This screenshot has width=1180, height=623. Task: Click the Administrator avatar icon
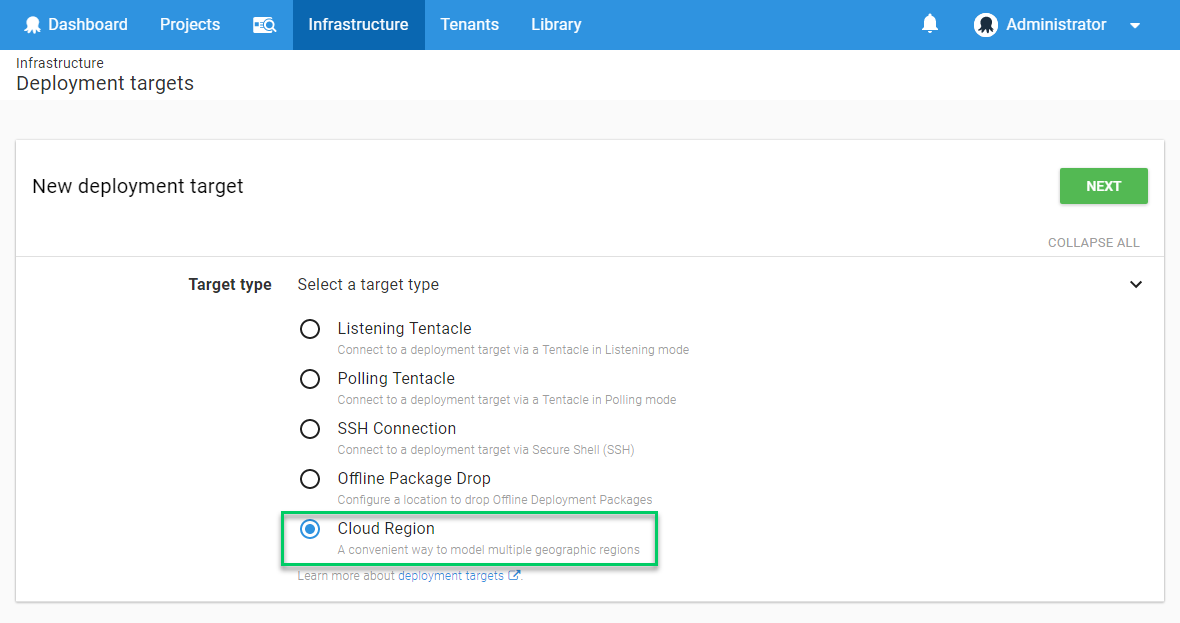[x=986, y=25]
